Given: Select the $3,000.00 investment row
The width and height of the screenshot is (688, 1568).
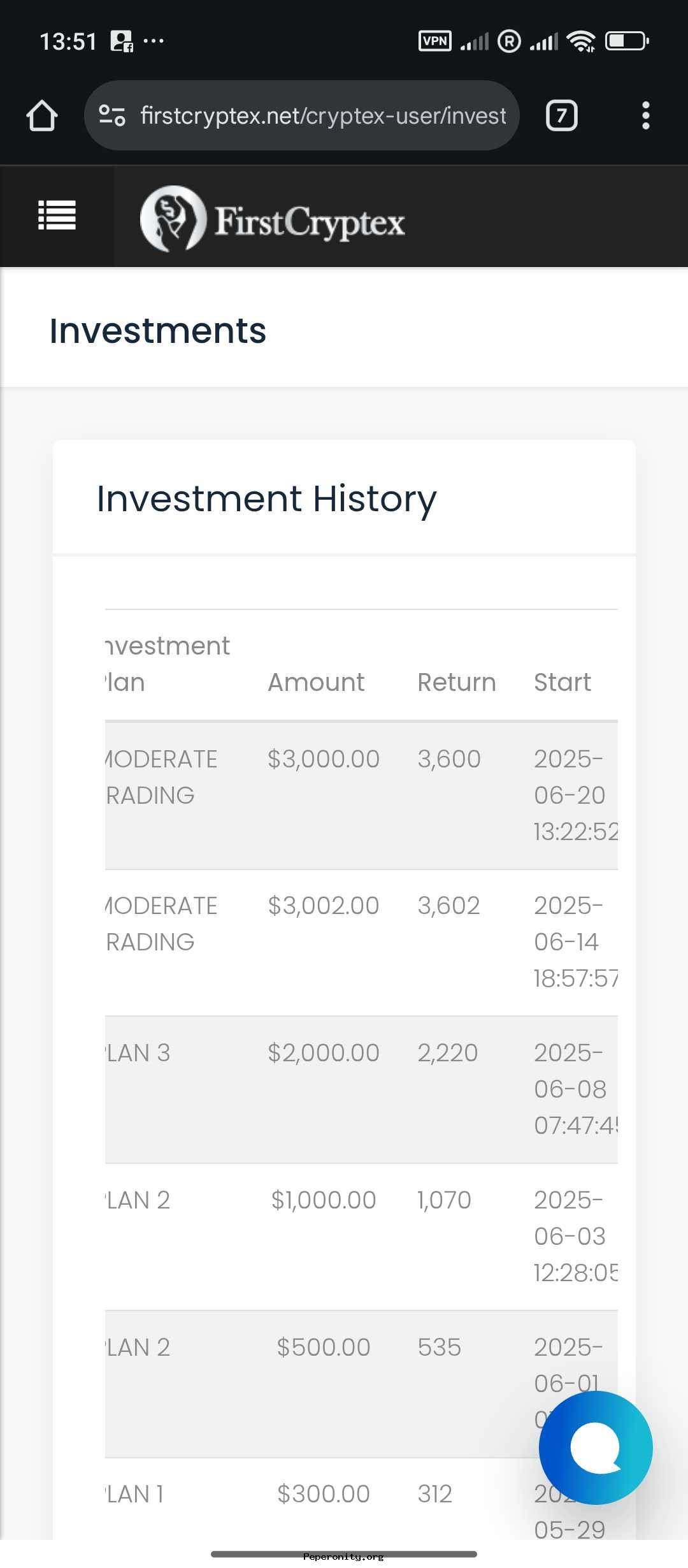Looking at the screenshot, I should click(361, 795).
